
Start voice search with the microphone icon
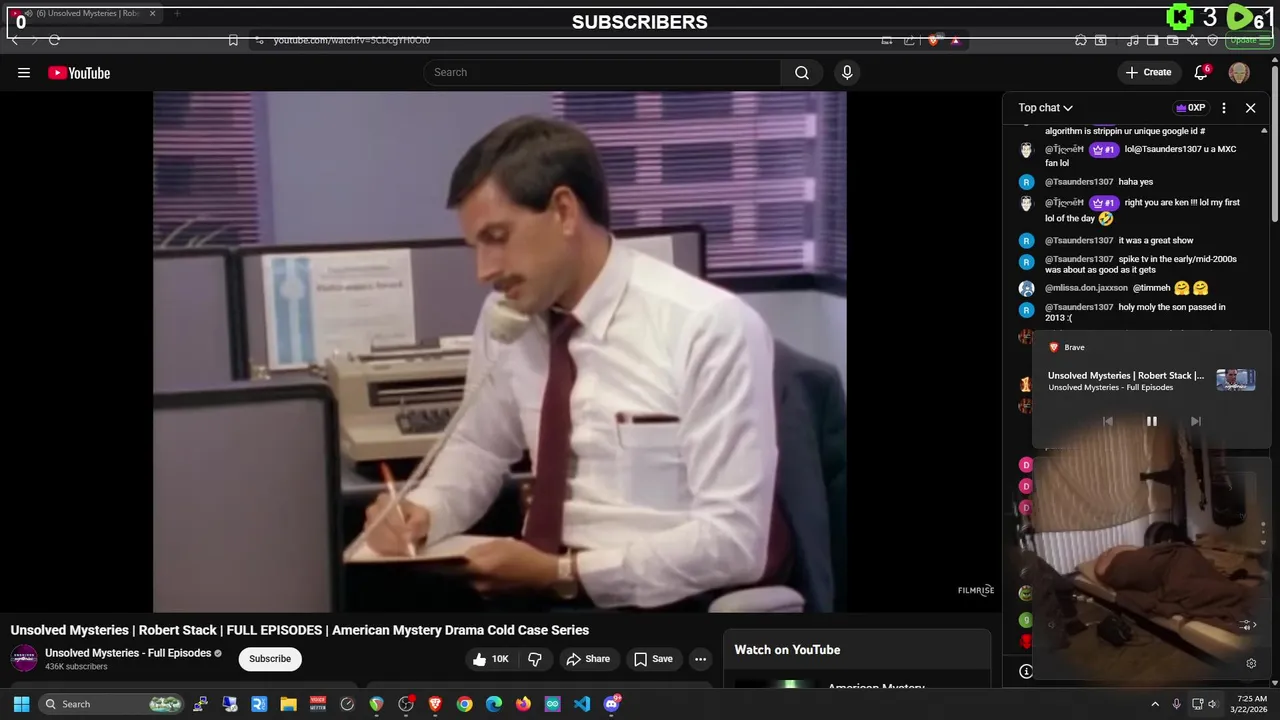click(847, 72)
